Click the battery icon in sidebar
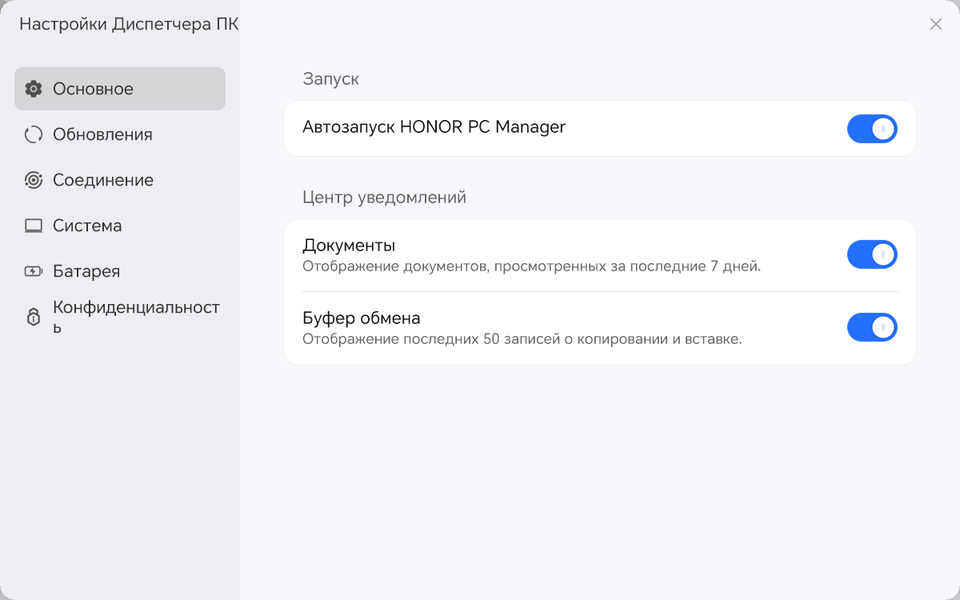The width and height of the screenshot is (960, 600). point(33,271)
